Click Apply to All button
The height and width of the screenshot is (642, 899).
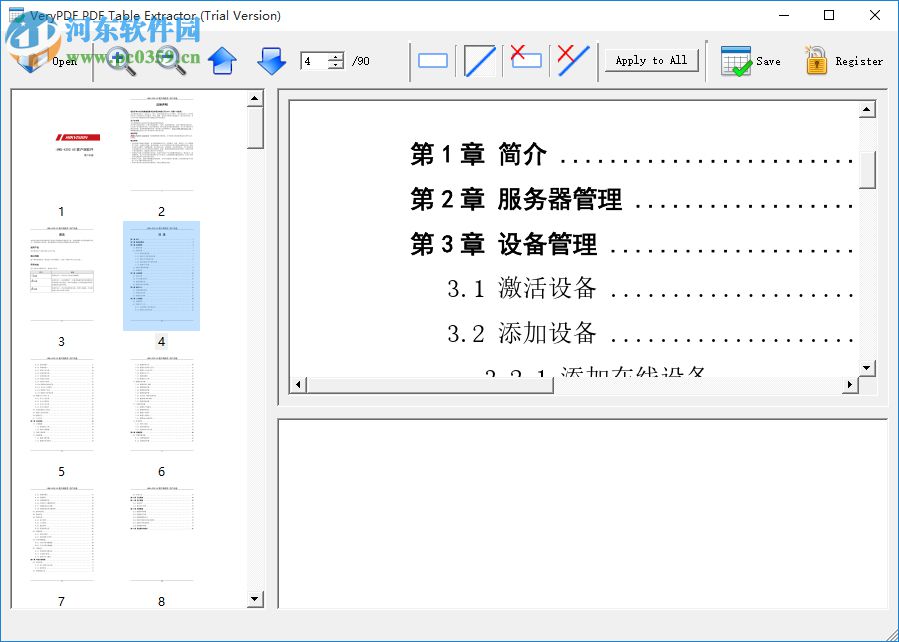pos(651,60)
